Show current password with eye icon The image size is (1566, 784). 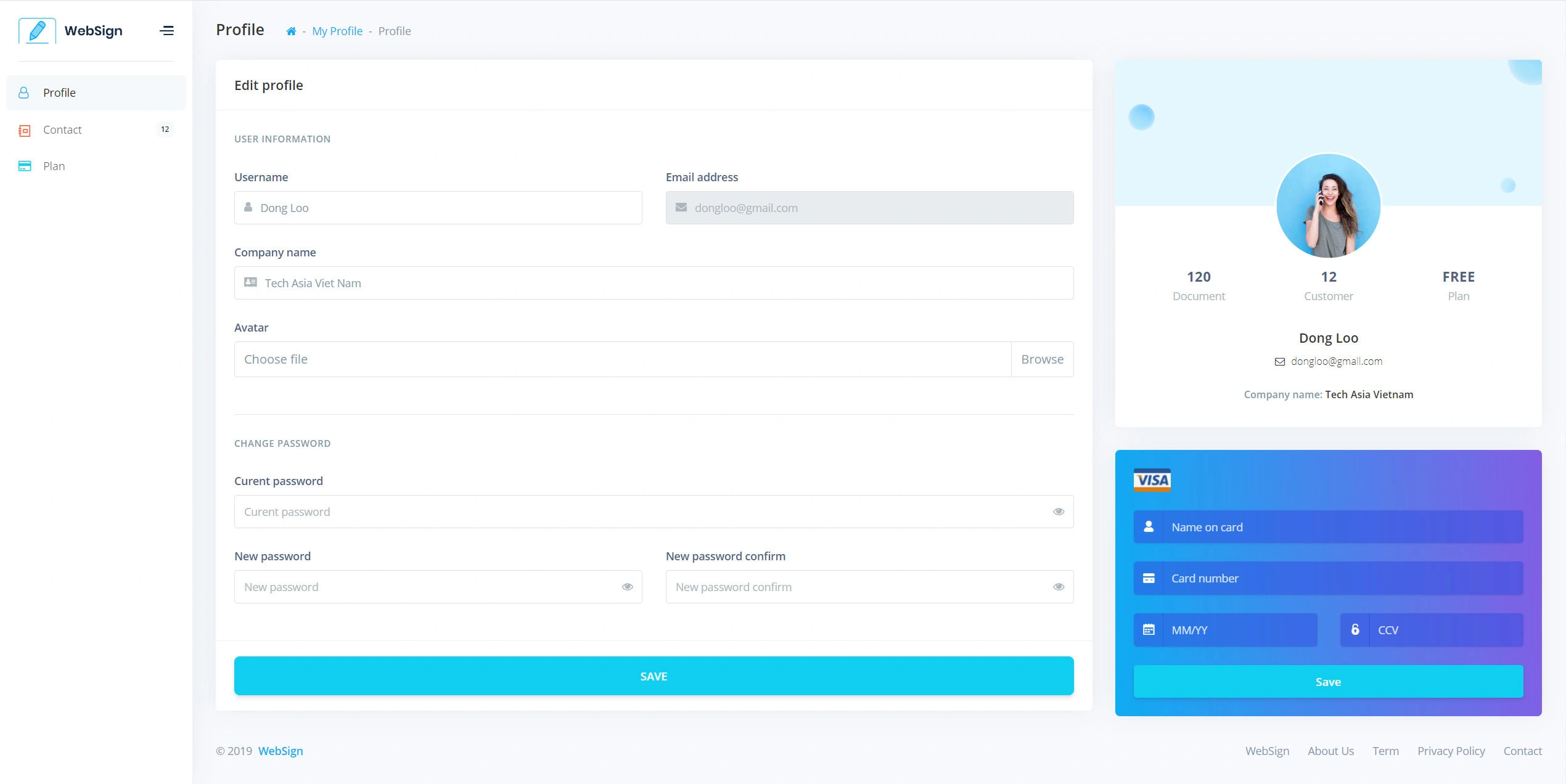coord(1059,512)
